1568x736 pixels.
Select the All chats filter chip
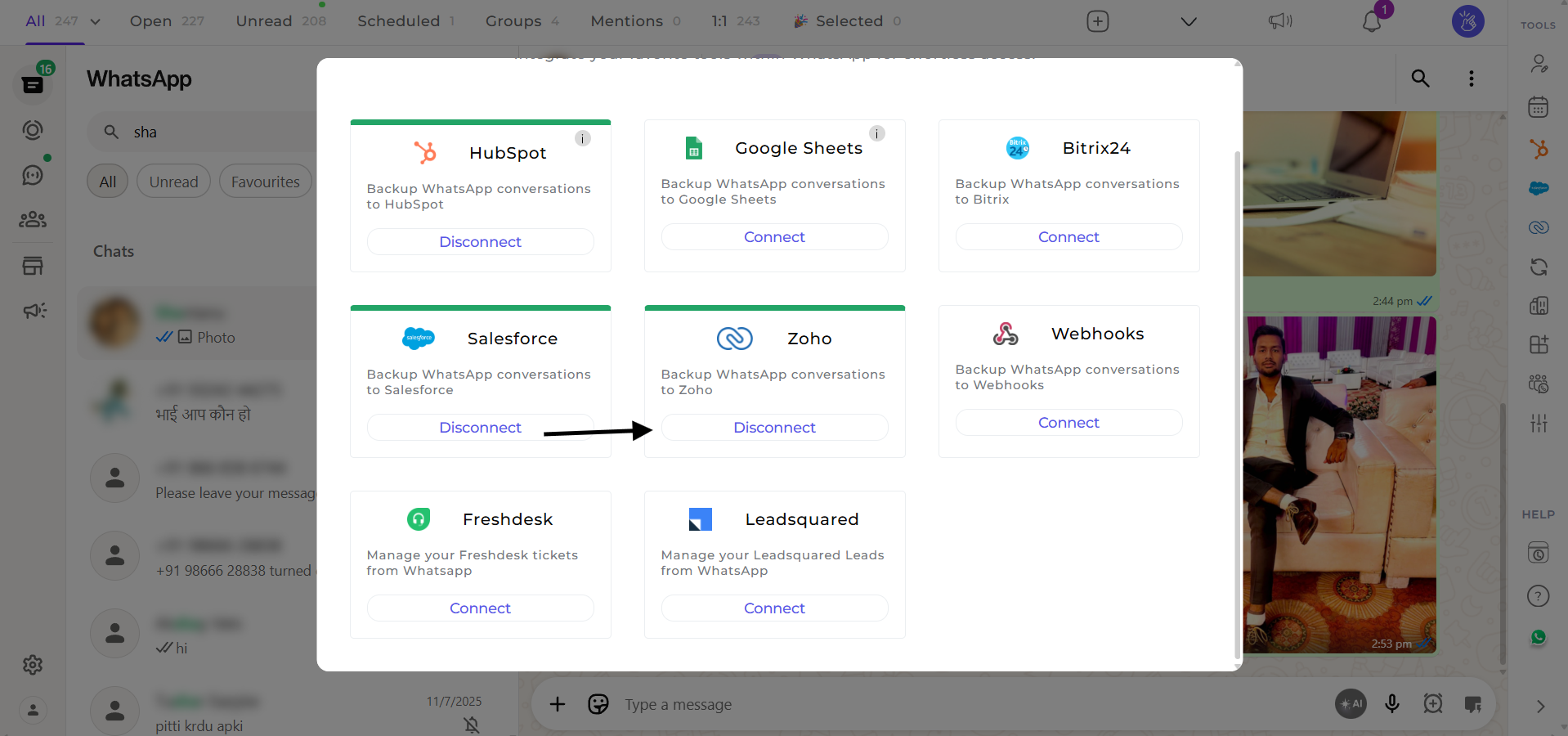pyautogui.click(x=108, y=182)
